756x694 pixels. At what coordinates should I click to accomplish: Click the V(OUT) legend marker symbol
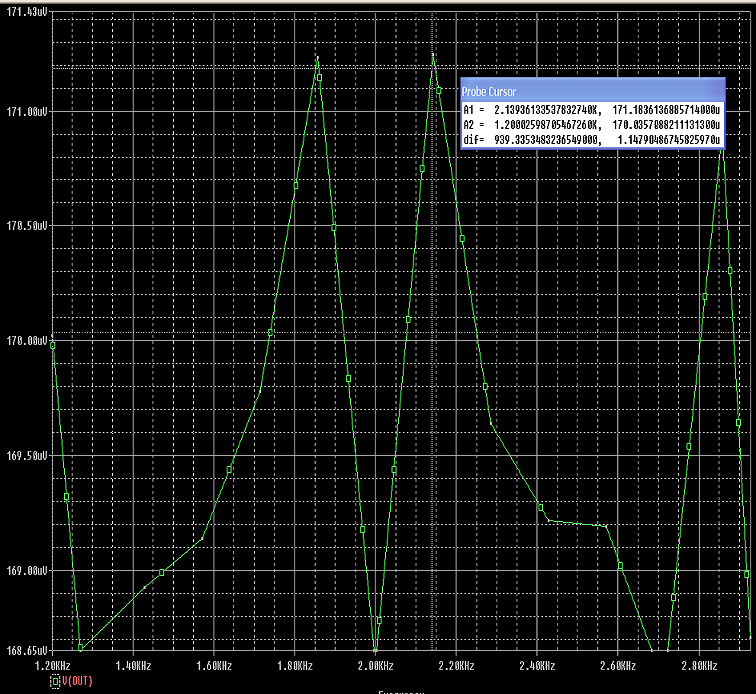(x=55, y=681)
